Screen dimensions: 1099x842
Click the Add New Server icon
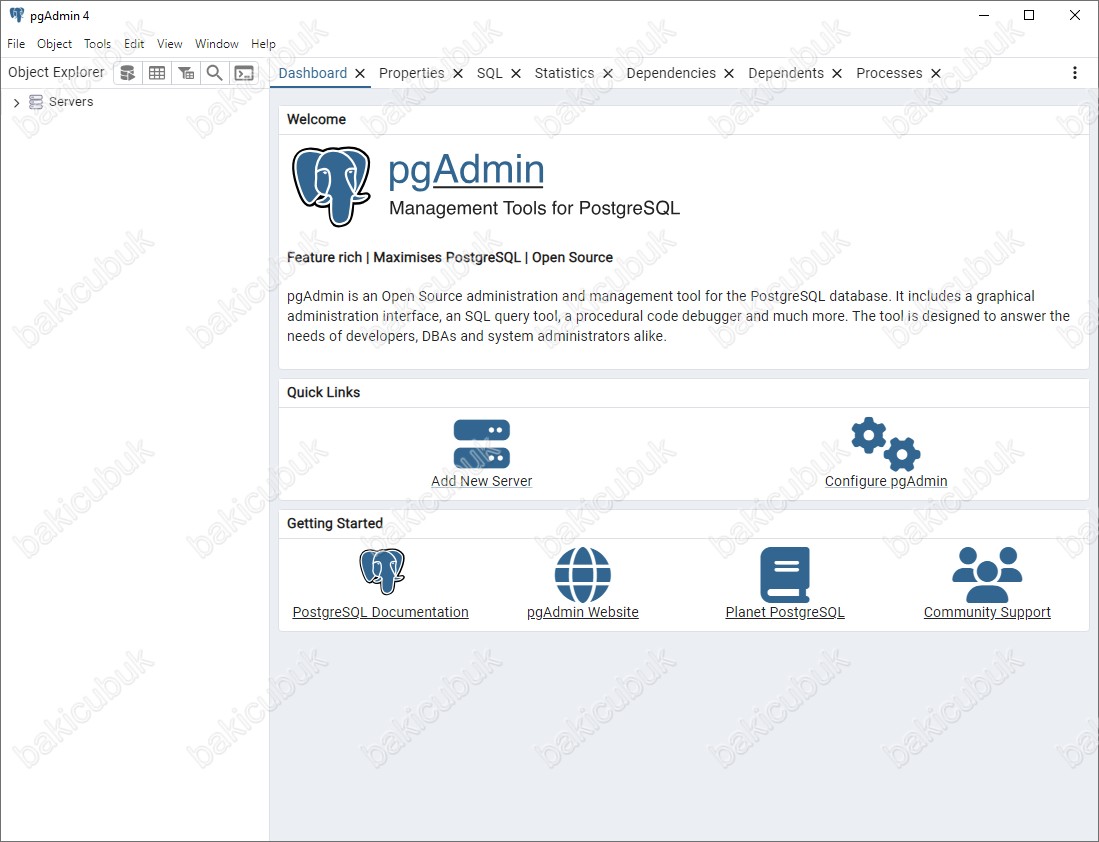(482, 444)
